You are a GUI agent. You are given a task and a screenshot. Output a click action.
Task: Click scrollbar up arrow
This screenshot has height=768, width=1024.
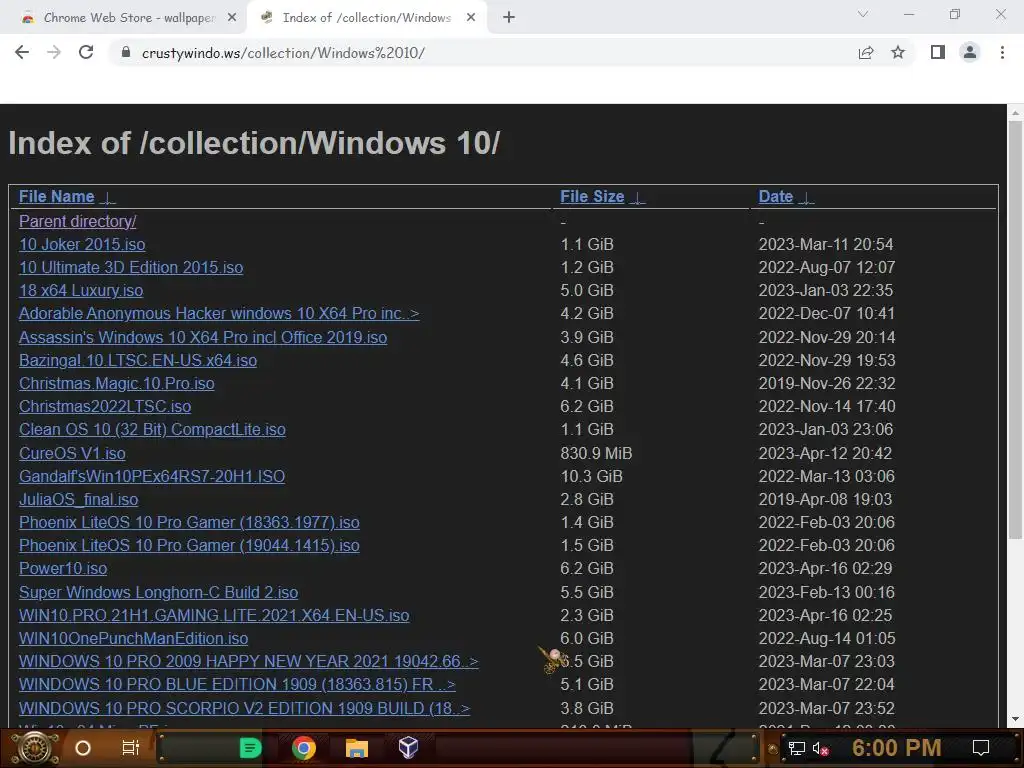tap(1015, 112)
